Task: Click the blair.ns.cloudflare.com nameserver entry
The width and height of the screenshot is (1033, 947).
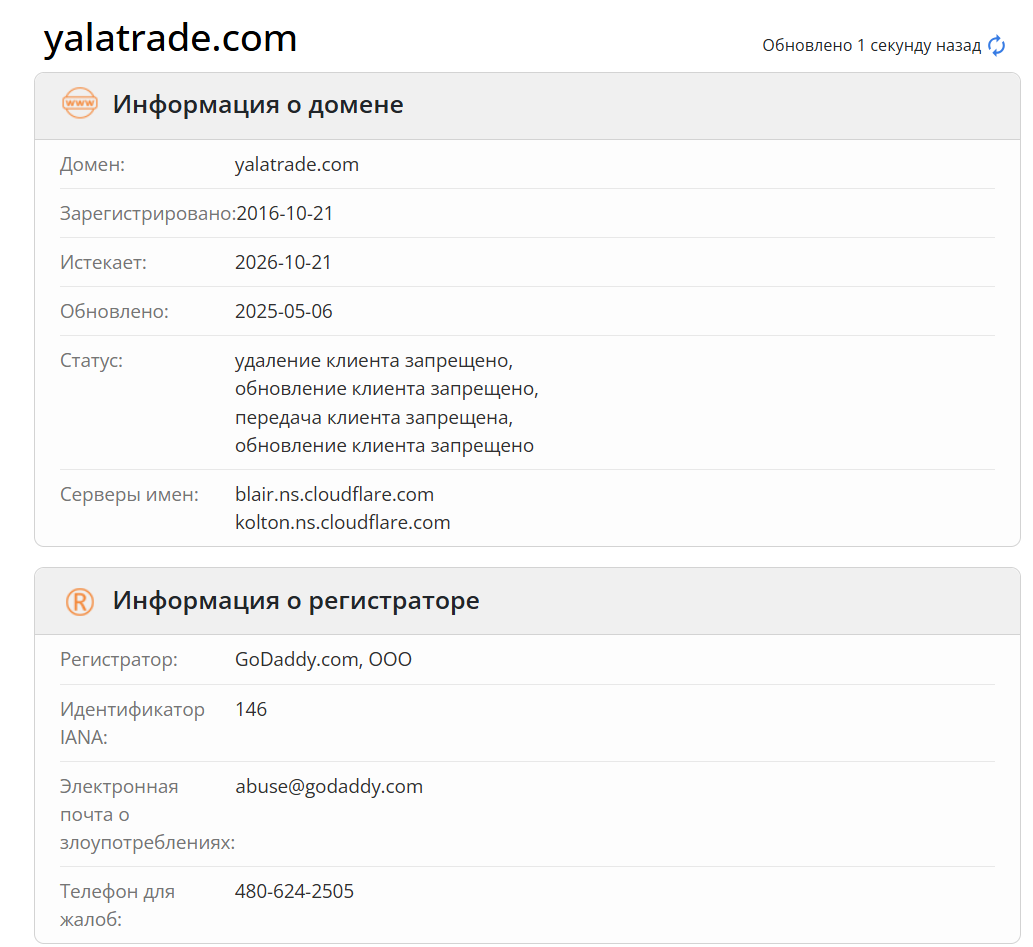Action: (334, 494)
